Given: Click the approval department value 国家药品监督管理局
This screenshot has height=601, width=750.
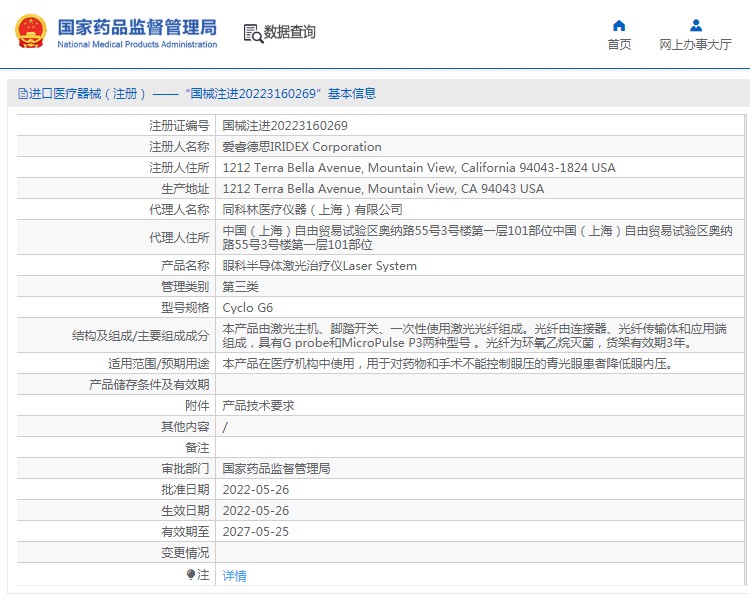Looking at the screenshot, I should [276, 469].
